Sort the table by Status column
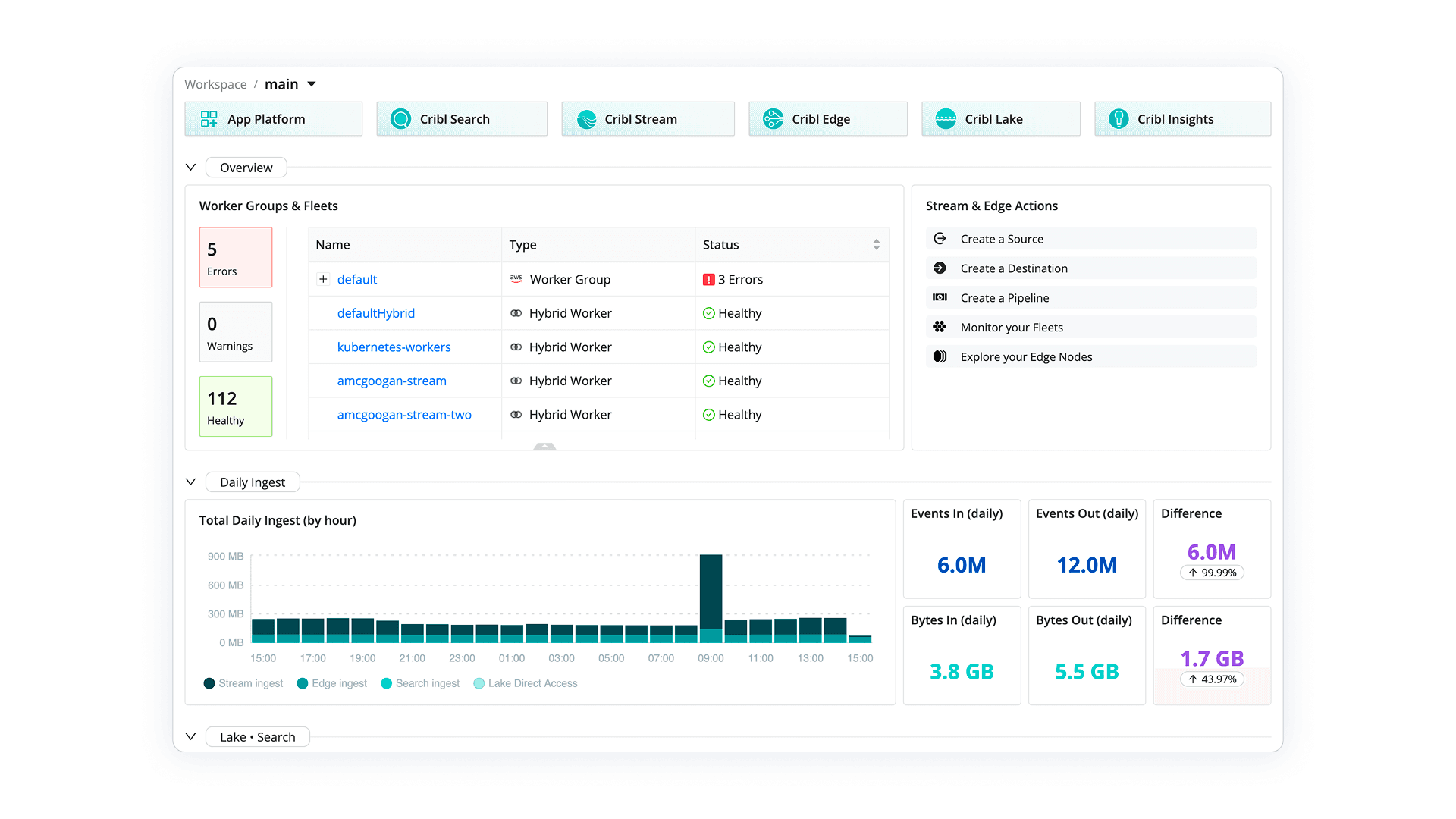The image size is (1456, 819). point(877,245)
